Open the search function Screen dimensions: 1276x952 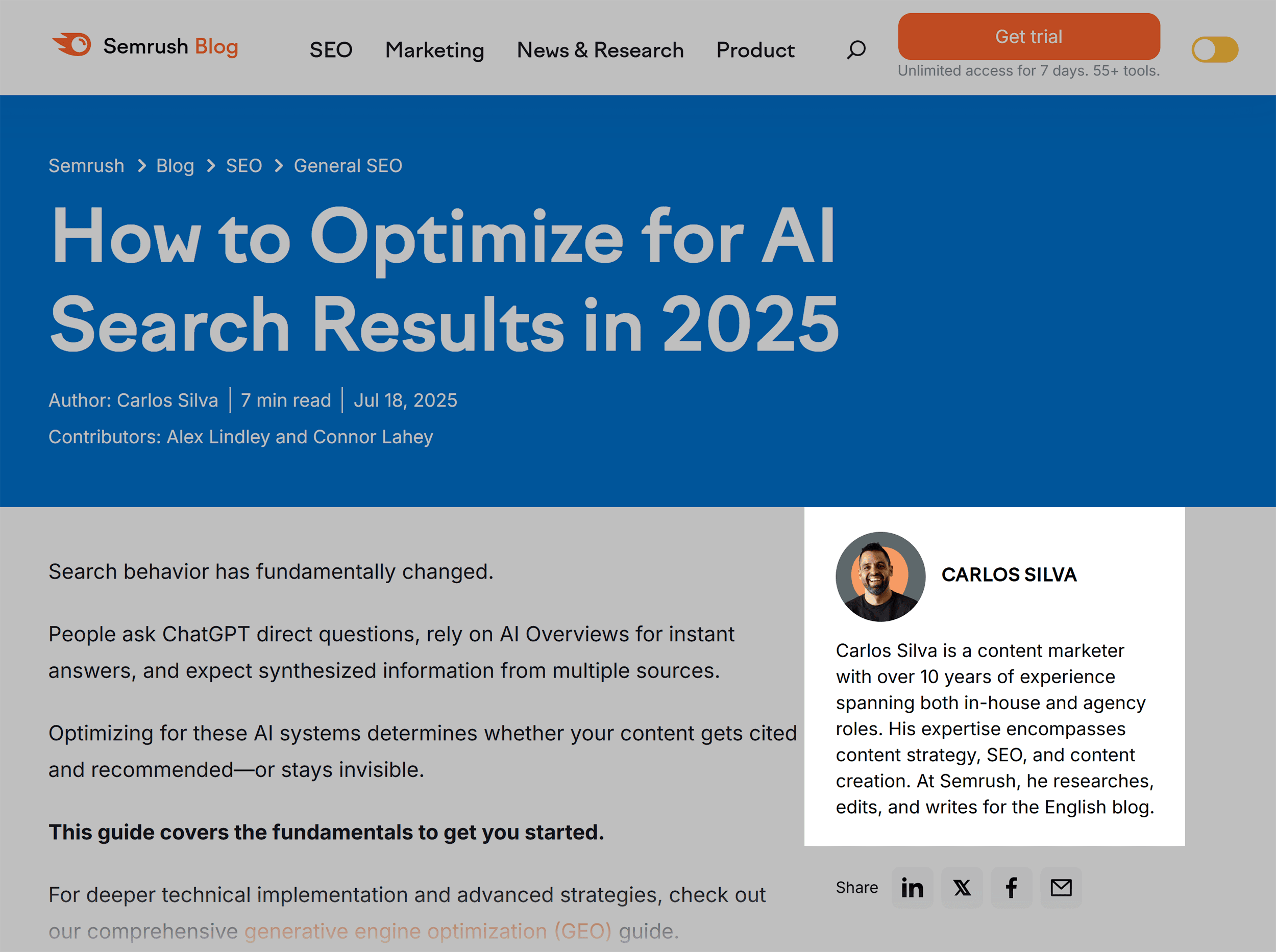coord(855,49)
